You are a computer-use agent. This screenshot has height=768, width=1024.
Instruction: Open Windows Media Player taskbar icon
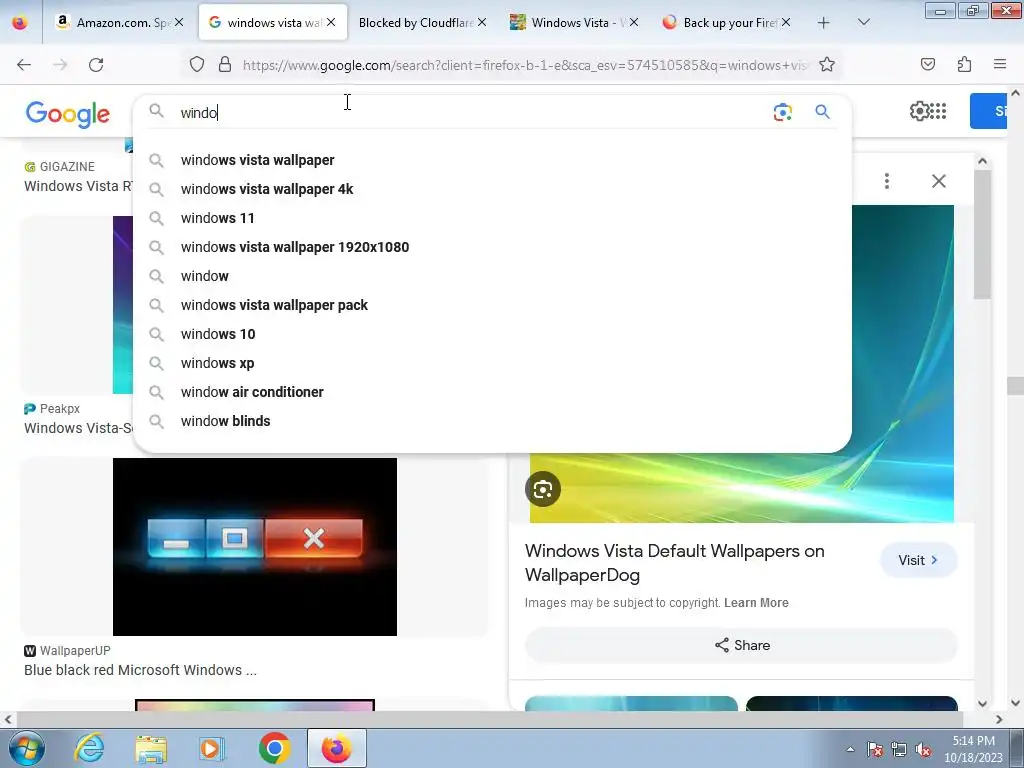pyautogui.click(x=212, y=748)
